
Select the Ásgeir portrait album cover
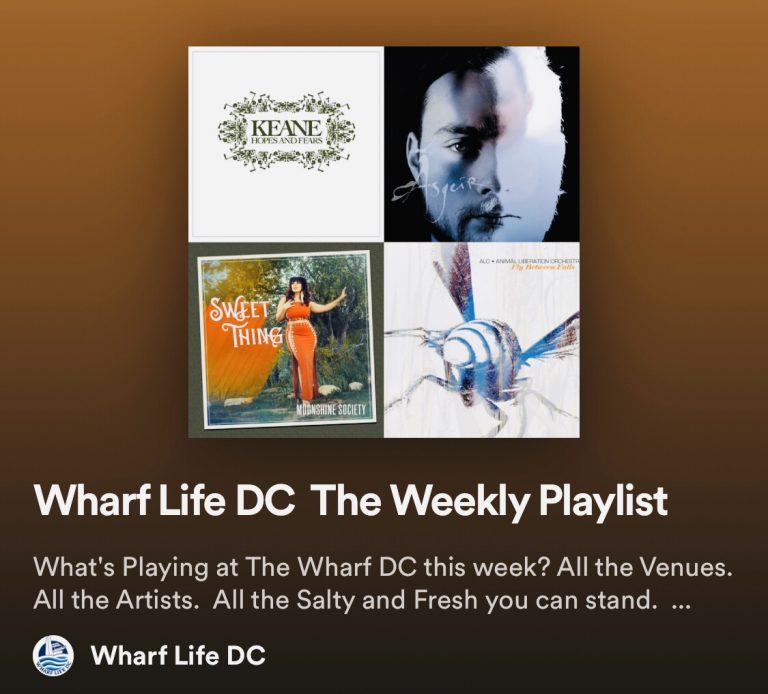[x=482, y=144]
